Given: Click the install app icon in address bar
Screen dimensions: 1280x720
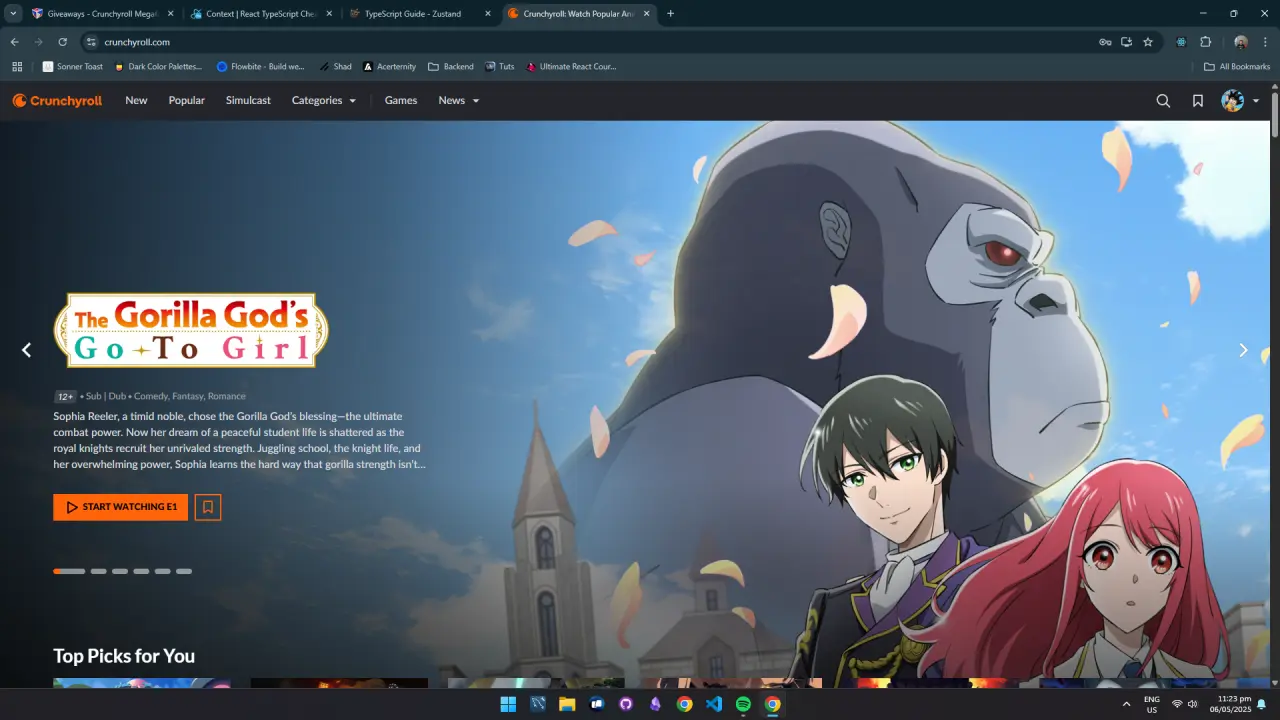Looking at the screenshot, I should pyautogui.click(x=1126, y=42).
